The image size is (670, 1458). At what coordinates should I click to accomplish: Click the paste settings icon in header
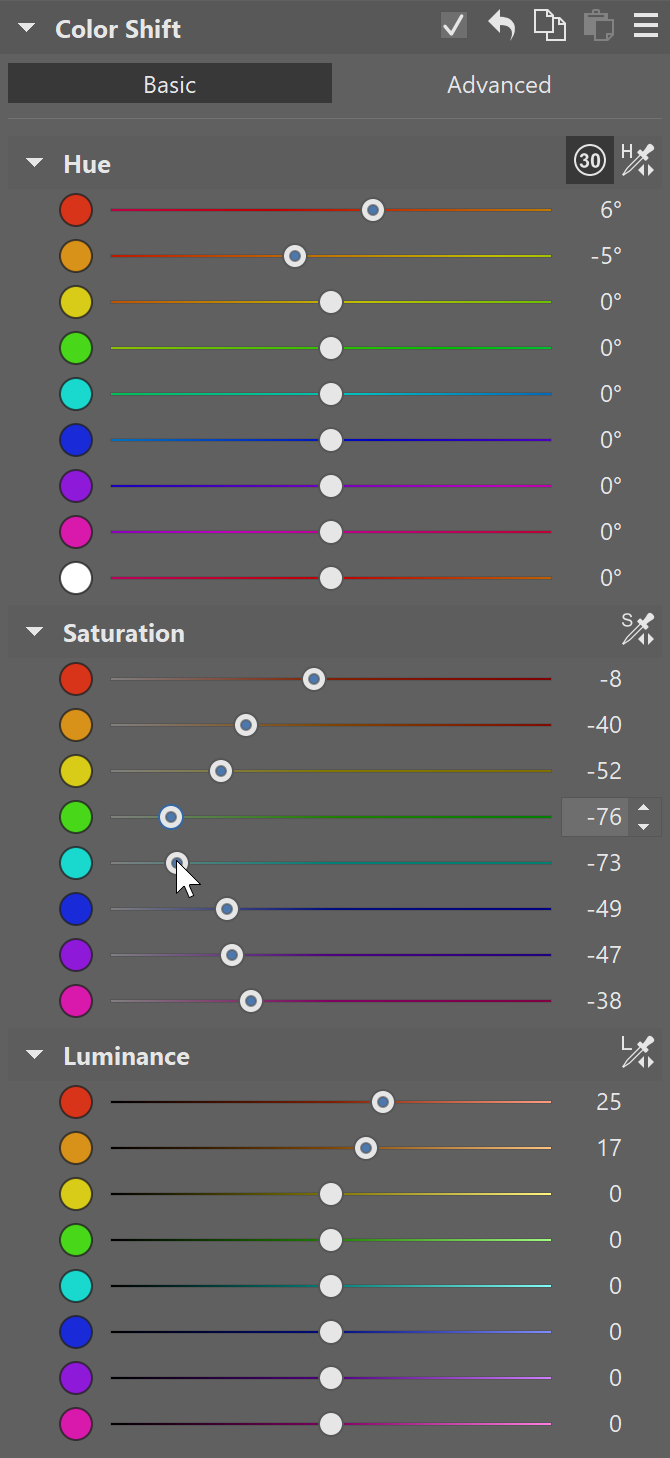point(598,25)
